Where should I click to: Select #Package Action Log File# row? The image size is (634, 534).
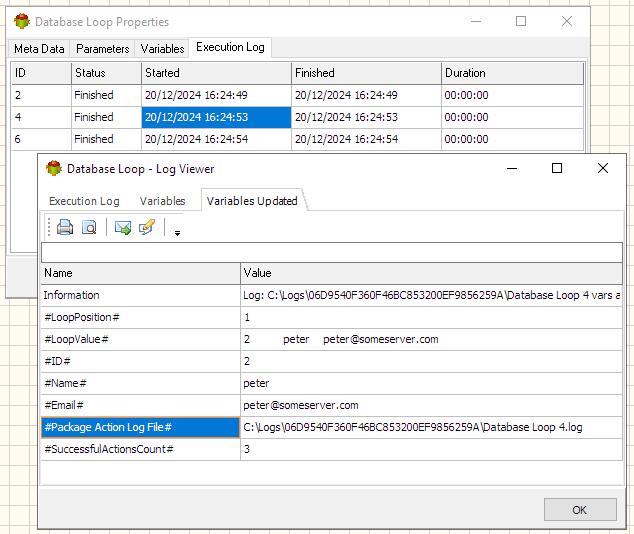tap(332, 427)
